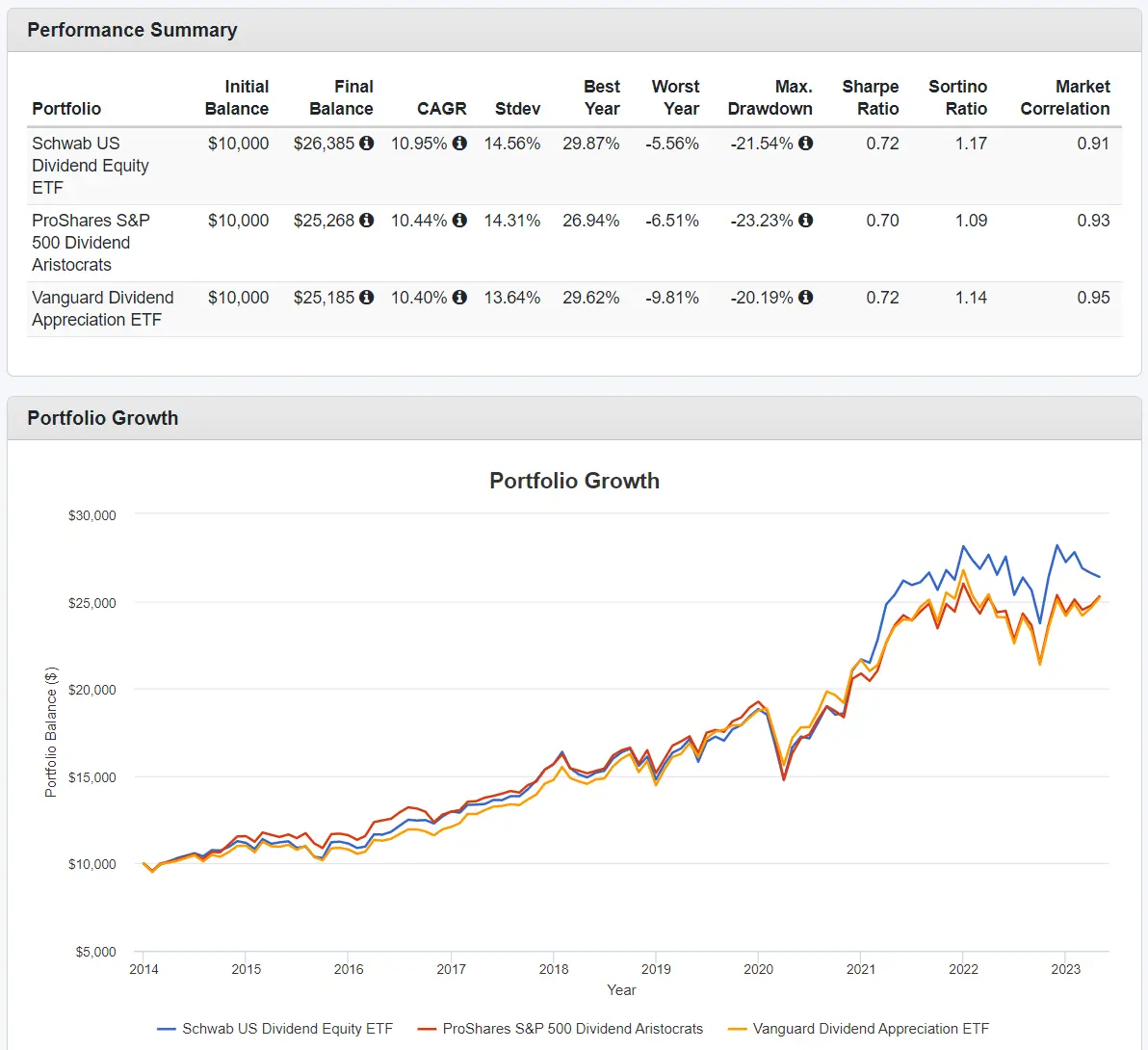The width and height of the screenshot is (1148, 1050).
Task: Click the 0.95 market correlation value
Action: point(1093,298)
